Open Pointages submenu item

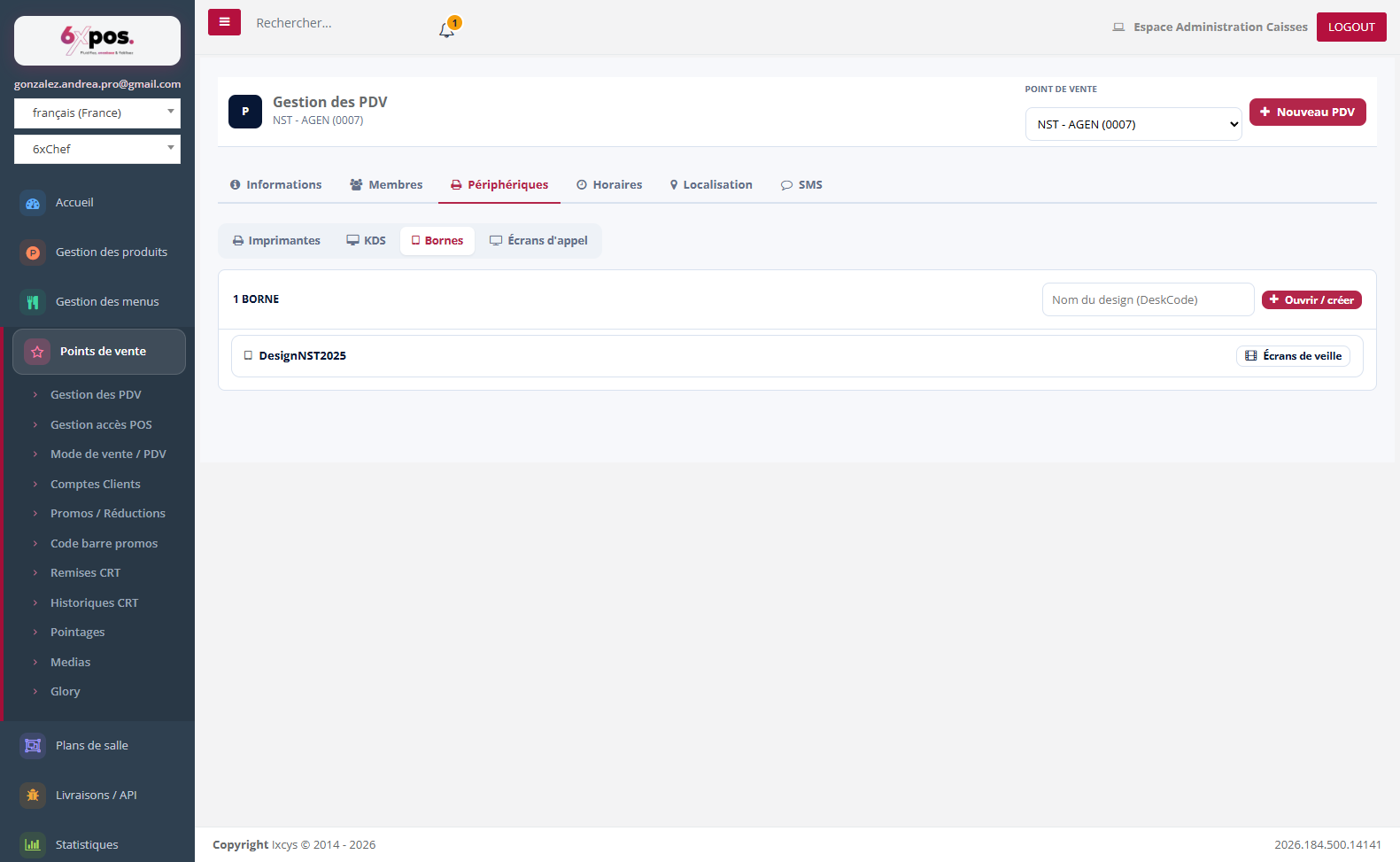pyautogui.click(x=78, y=633)
